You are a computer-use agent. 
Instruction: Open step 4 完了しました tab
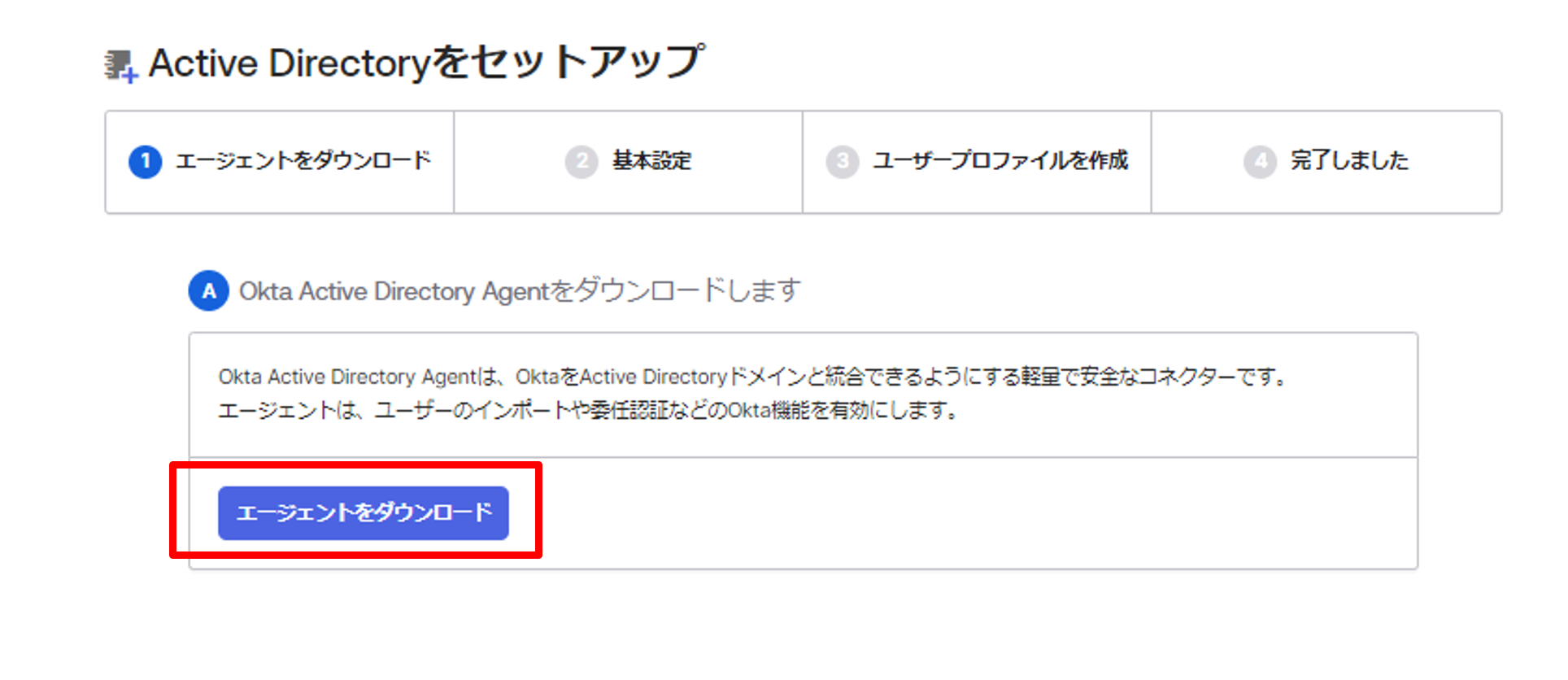tap(1326, 162)
